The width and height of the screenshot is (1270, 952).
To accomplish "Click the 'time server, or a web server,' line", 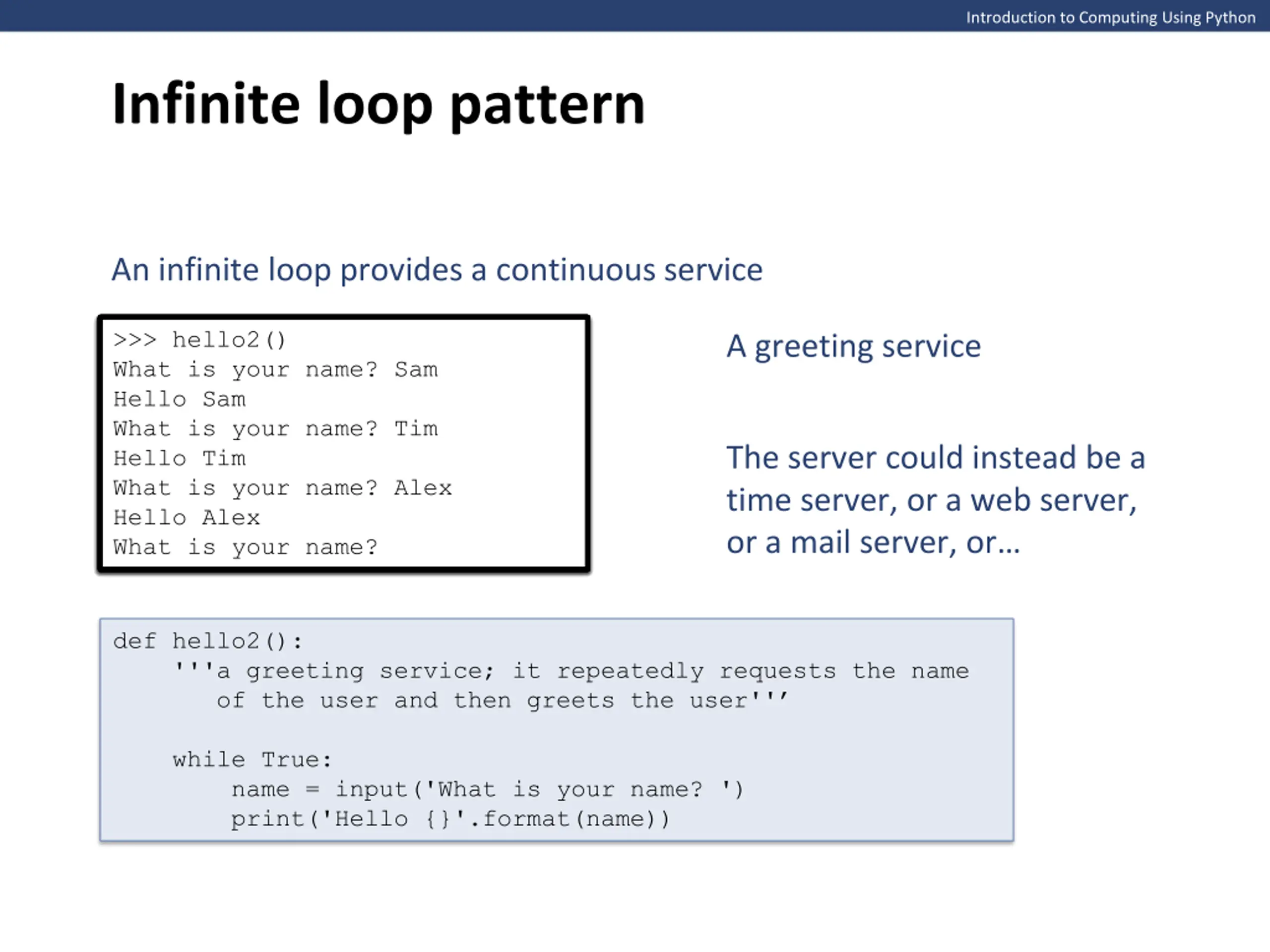I will 931,500.
